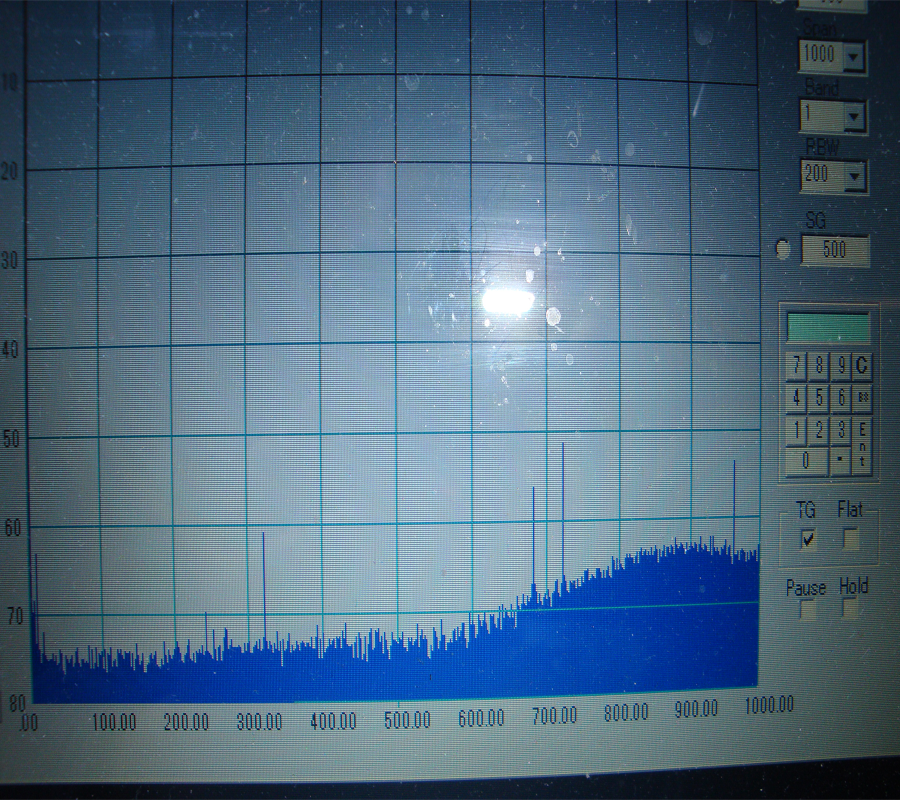Open the RBW dropdown set to 200
The image size is (900, 800).
[x=853, y=178]
